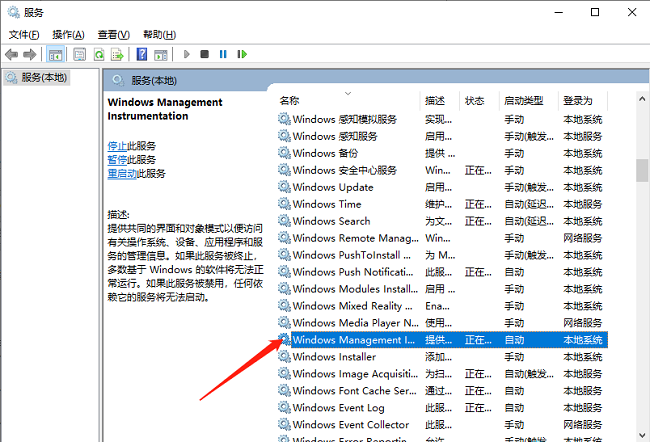The height and width of the screenshot is (442, 650).
Task: Select the Windows Modules Installer service
Action: point(442,289)
